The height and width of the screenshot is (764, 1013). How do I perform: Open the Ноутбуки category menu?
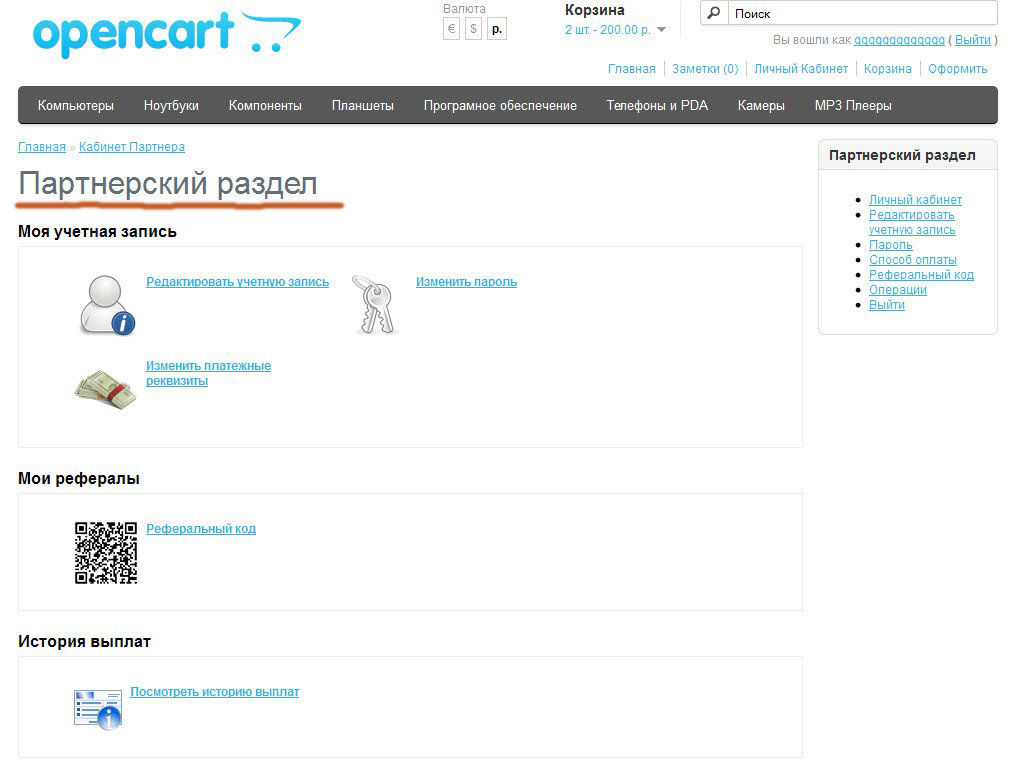point(171,105)
